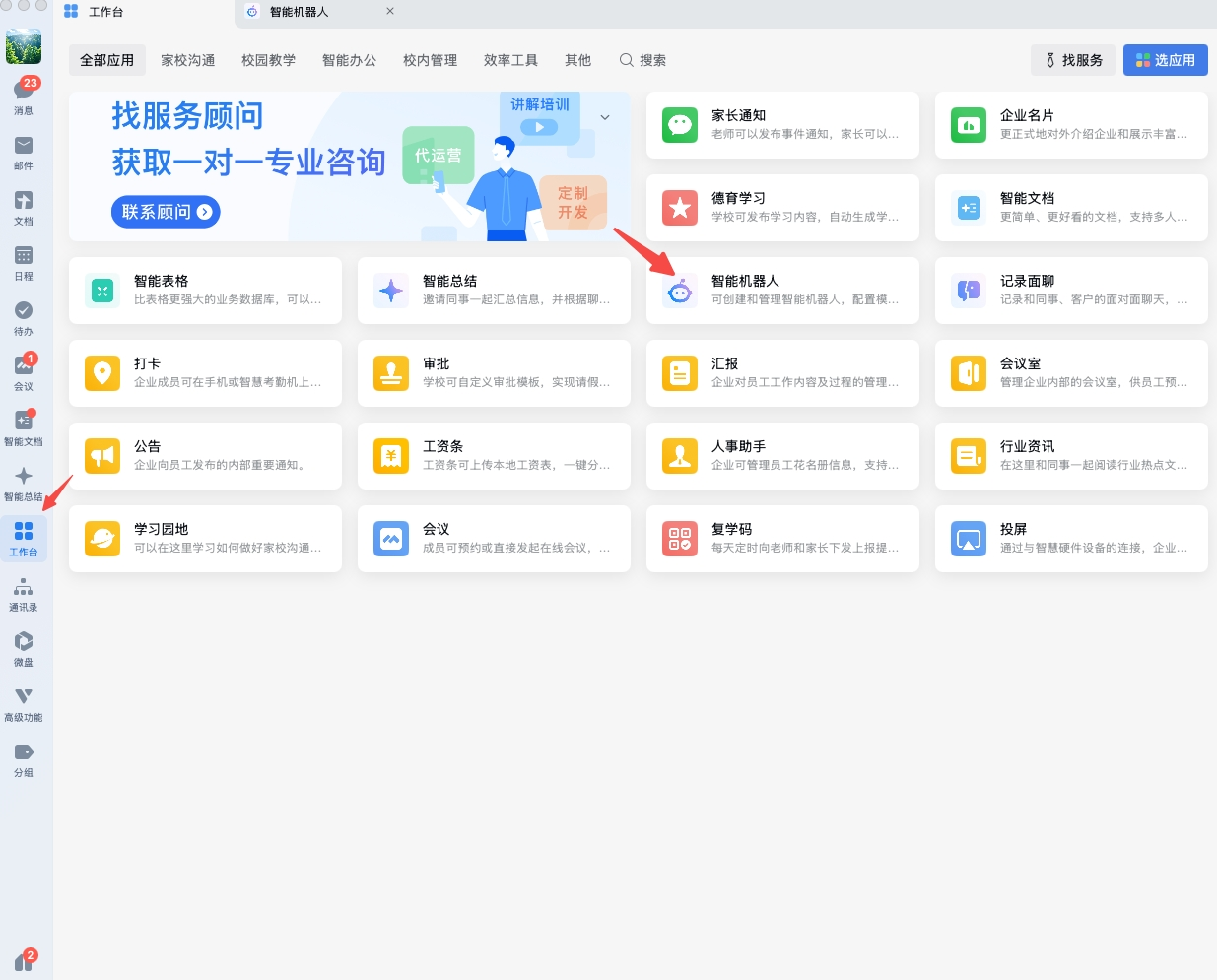Screen dimensions: 1217x980
Task: Open the 公告 megaphone icon
Action: click(102, 456)
